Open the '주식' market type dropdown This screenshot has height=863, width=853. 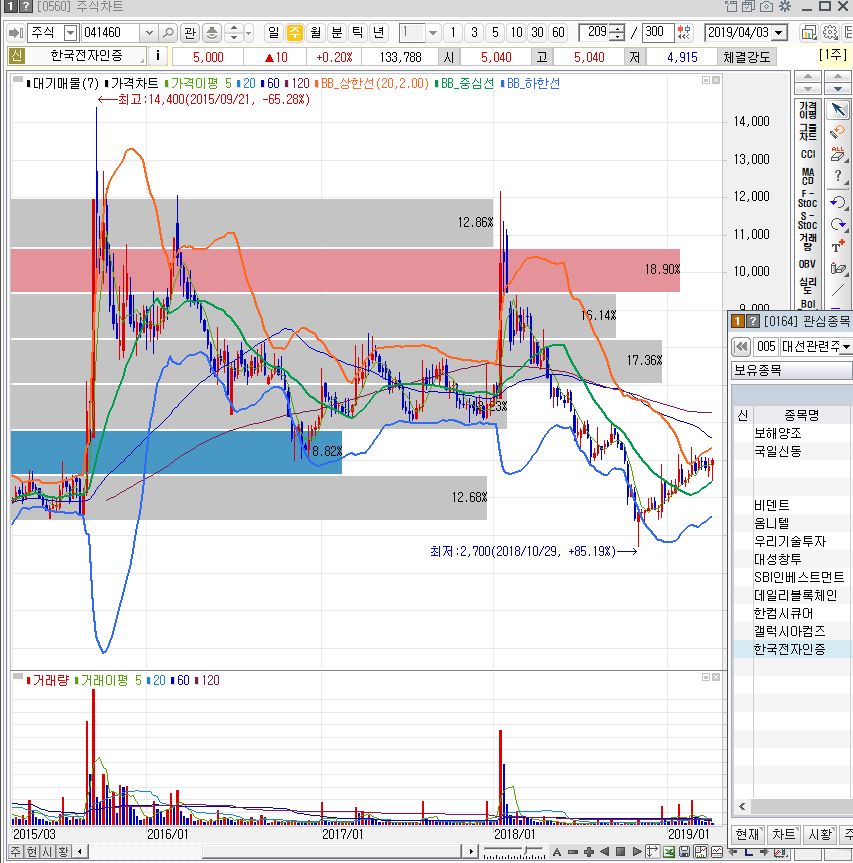click(70, 33)
